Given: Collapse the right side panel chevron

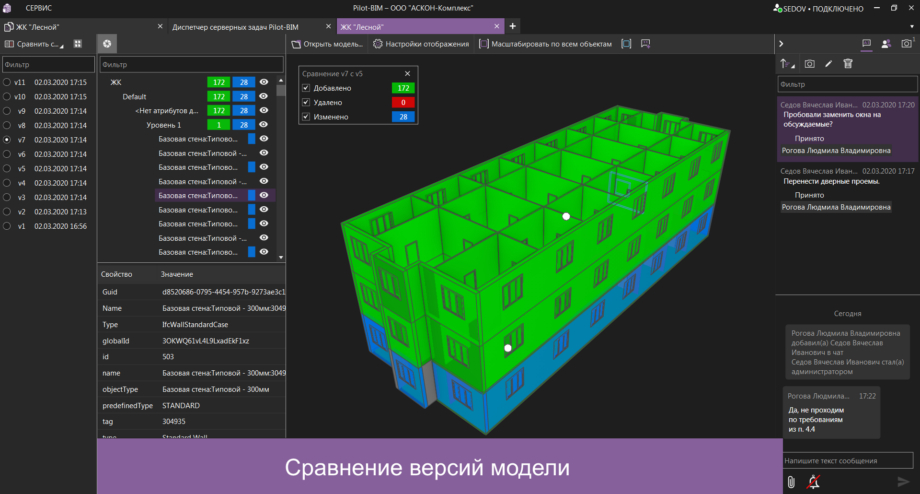Looking at the screenshot, I should point(781,44).
